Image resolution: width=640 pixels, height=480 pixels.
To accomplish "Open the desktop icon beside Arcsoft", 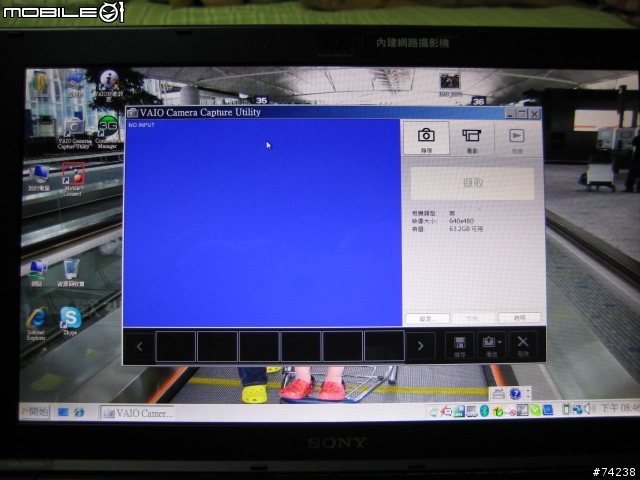I will point(75,84).
